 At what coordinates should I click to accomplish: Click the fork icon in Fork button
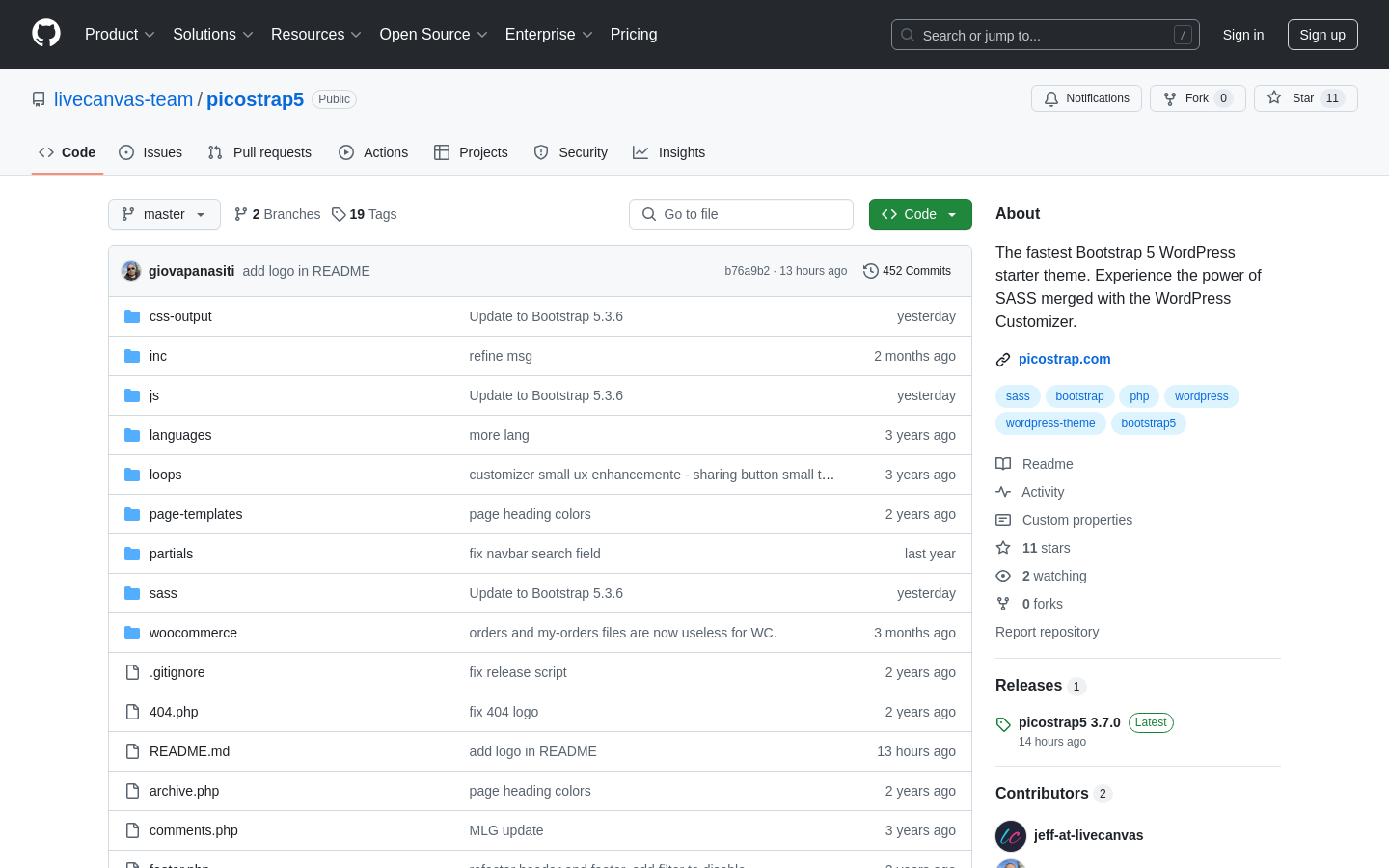[x=1170, y=98]
